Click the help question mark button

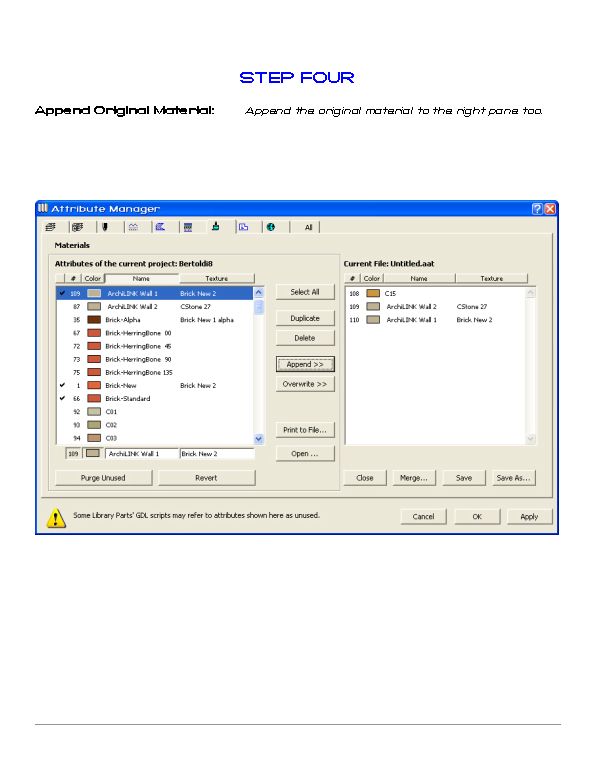[x=537, y=209]
